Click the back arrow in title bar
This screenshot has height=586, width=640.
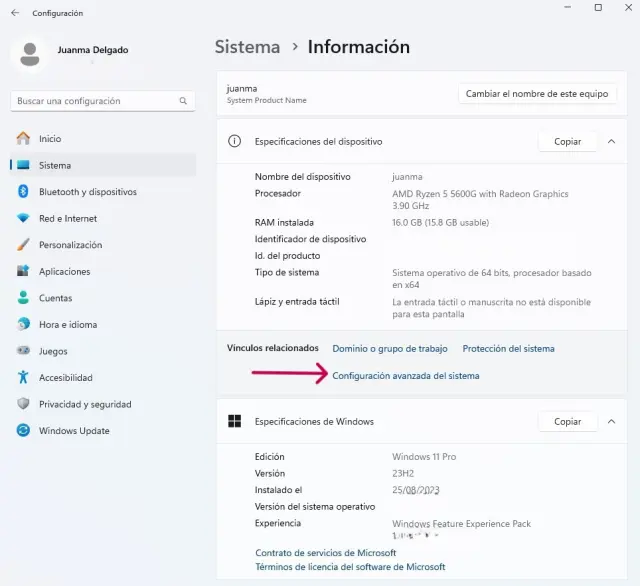click(x=14, y=13)
